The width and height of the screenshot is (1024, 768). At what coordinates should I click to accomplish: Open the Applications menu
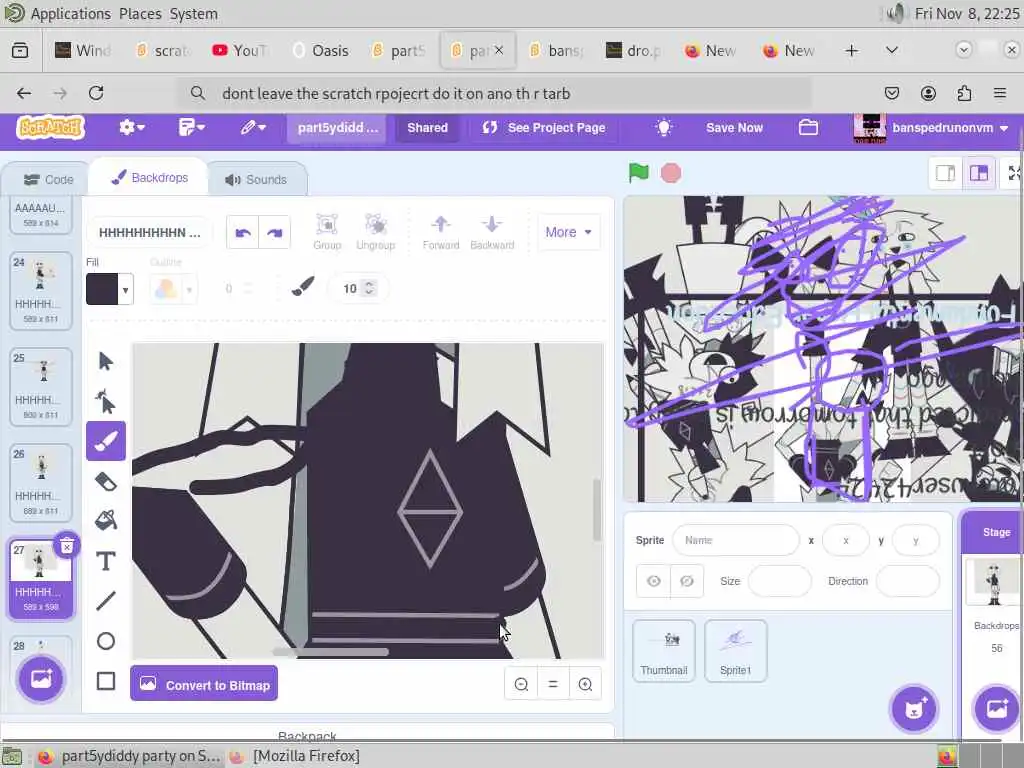71,14
